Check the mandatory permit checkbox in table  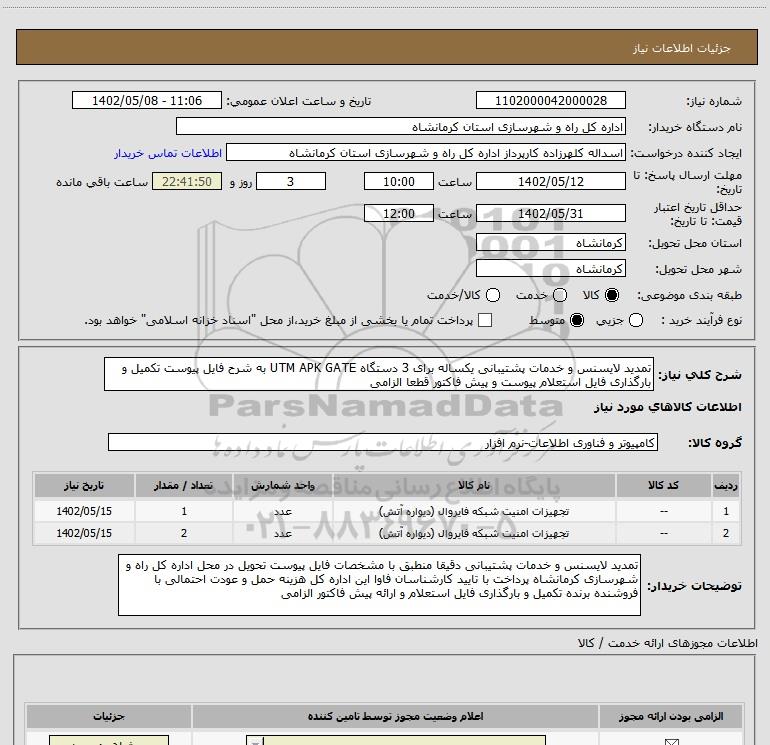pos(671,742)
